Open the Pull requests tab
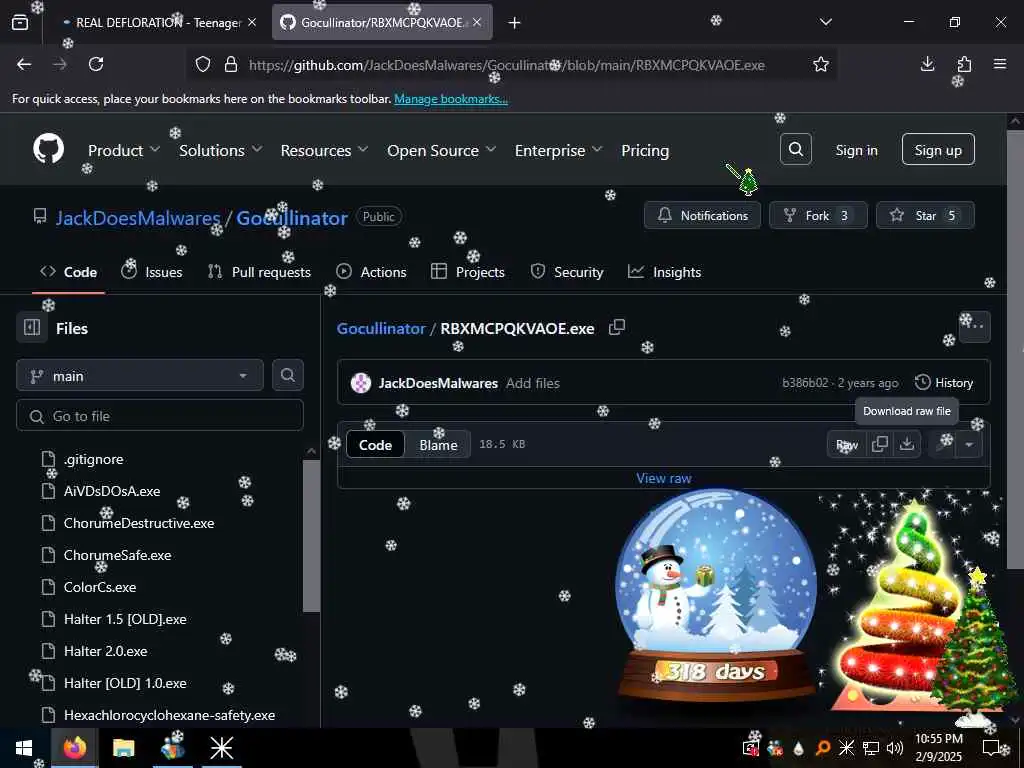The image size is (1024, 768). [x=259, y=272]
